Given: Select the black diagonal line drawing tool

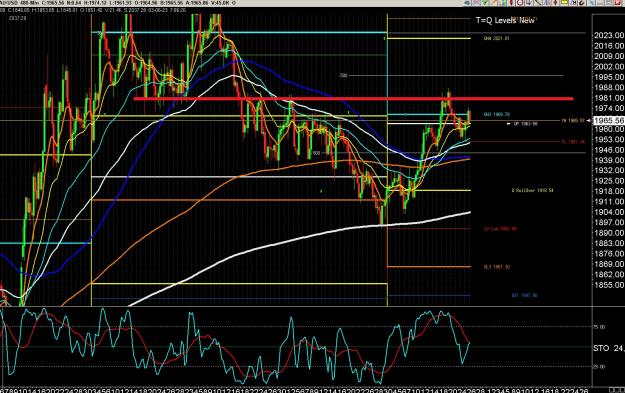Looking at the screenshot, I should click(x=538, y=2).
